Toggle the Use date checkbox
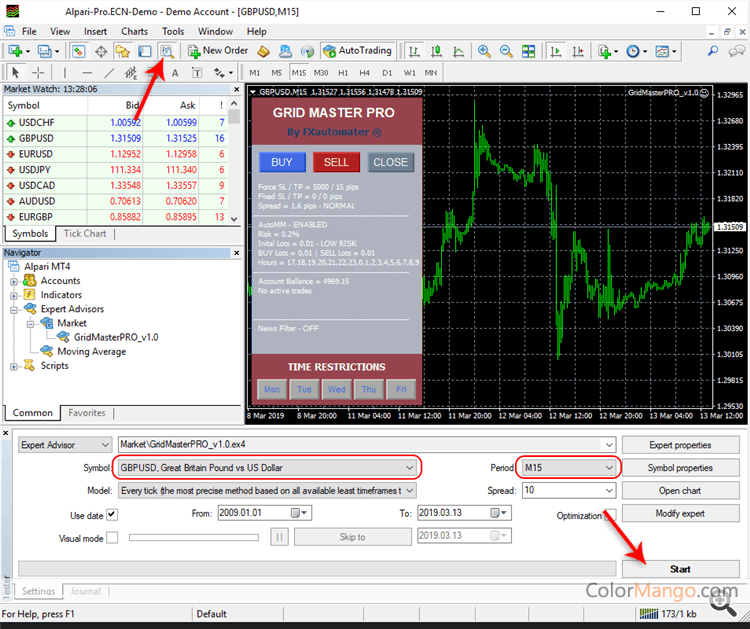 112,515
